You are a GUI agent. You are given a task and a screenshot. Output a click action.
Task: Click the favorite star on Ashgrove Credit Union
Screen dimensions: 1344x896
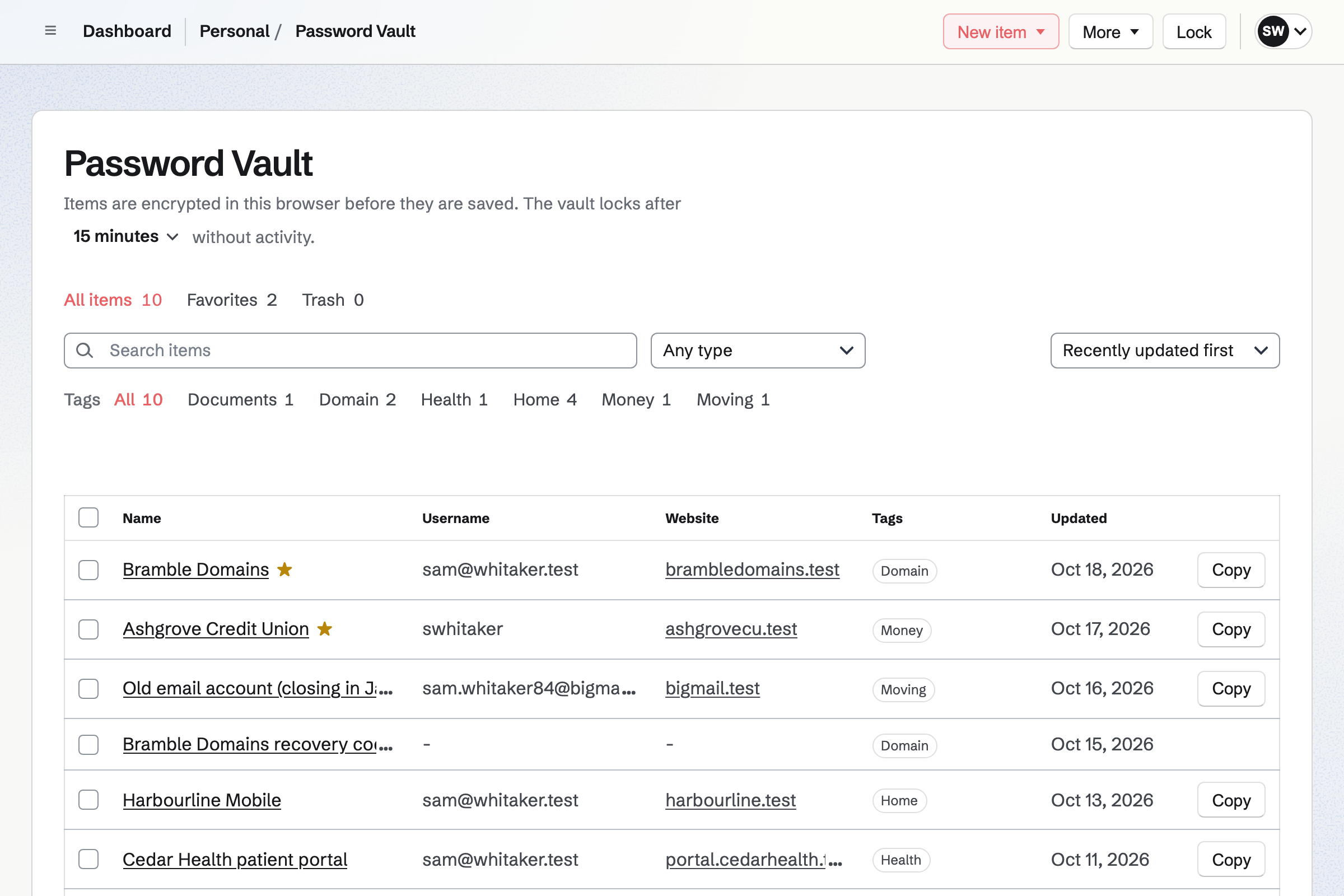tap(325, 629)
